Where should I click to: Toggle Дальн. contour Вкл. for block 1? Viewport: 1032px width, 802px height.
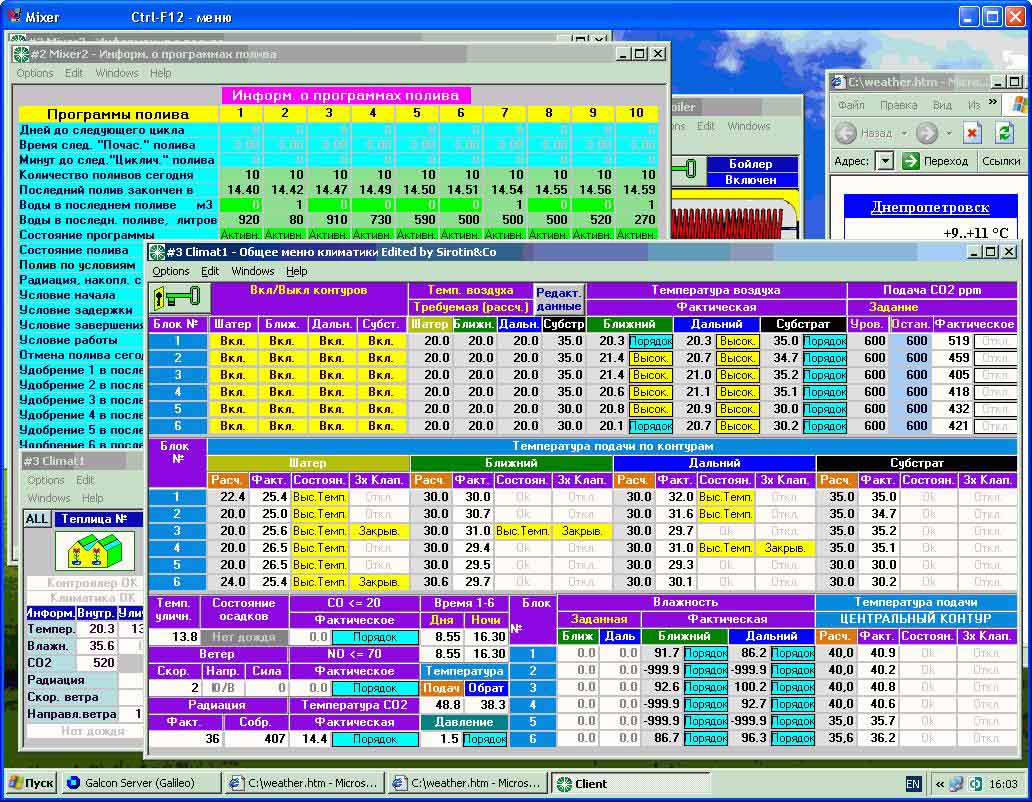331,341
